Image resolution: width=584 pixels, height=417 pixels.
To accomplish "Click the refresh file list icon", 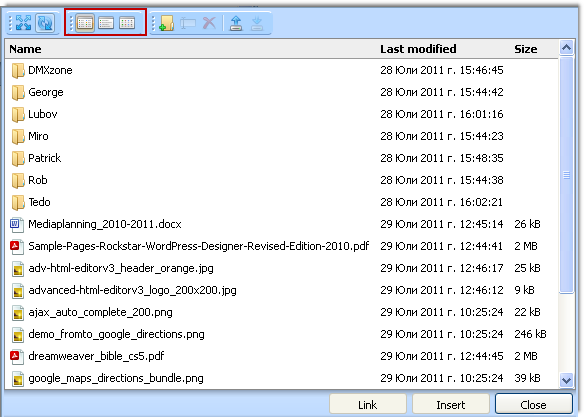I will (45, 23).
